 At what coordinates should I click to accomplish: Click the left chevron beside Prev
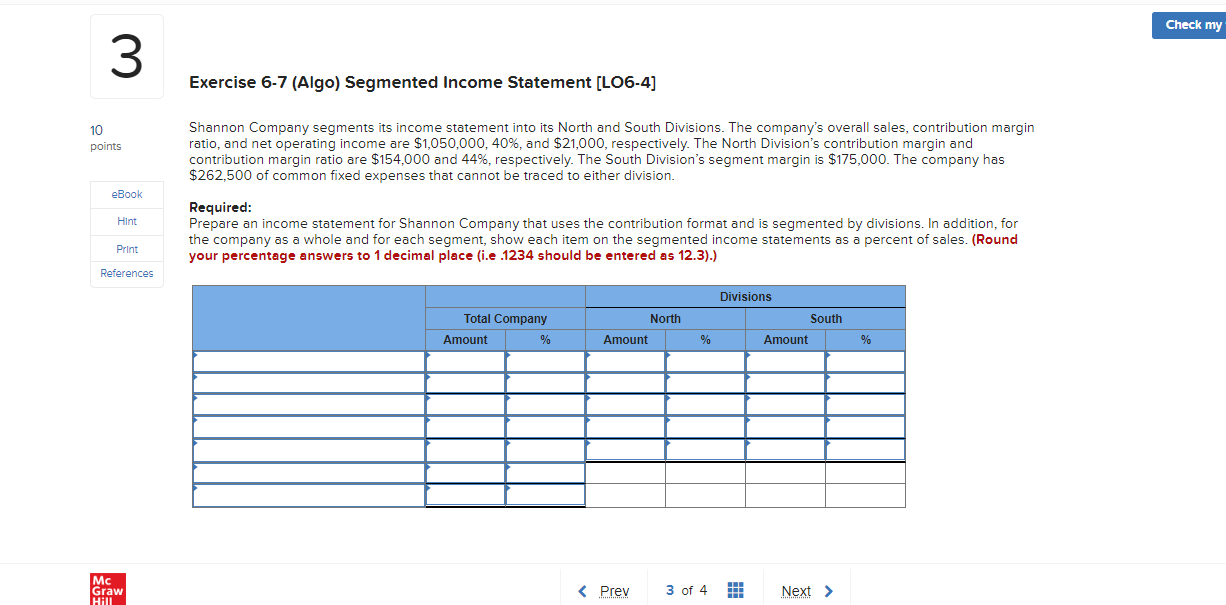click(x=583, y=591)
